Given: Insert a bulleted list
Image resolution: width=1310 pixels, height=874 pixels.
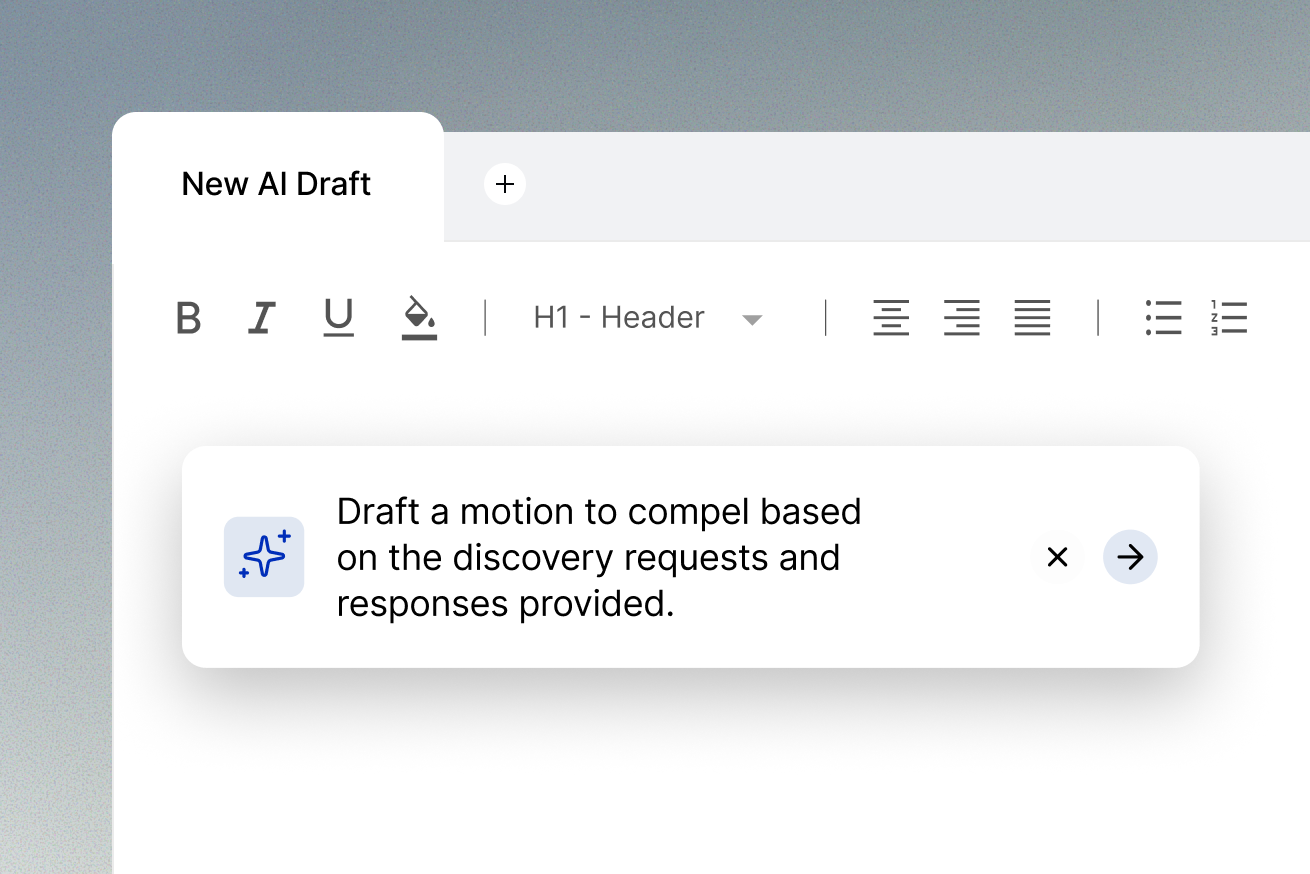Looking at the screenshot, I should coord(1163,318).
